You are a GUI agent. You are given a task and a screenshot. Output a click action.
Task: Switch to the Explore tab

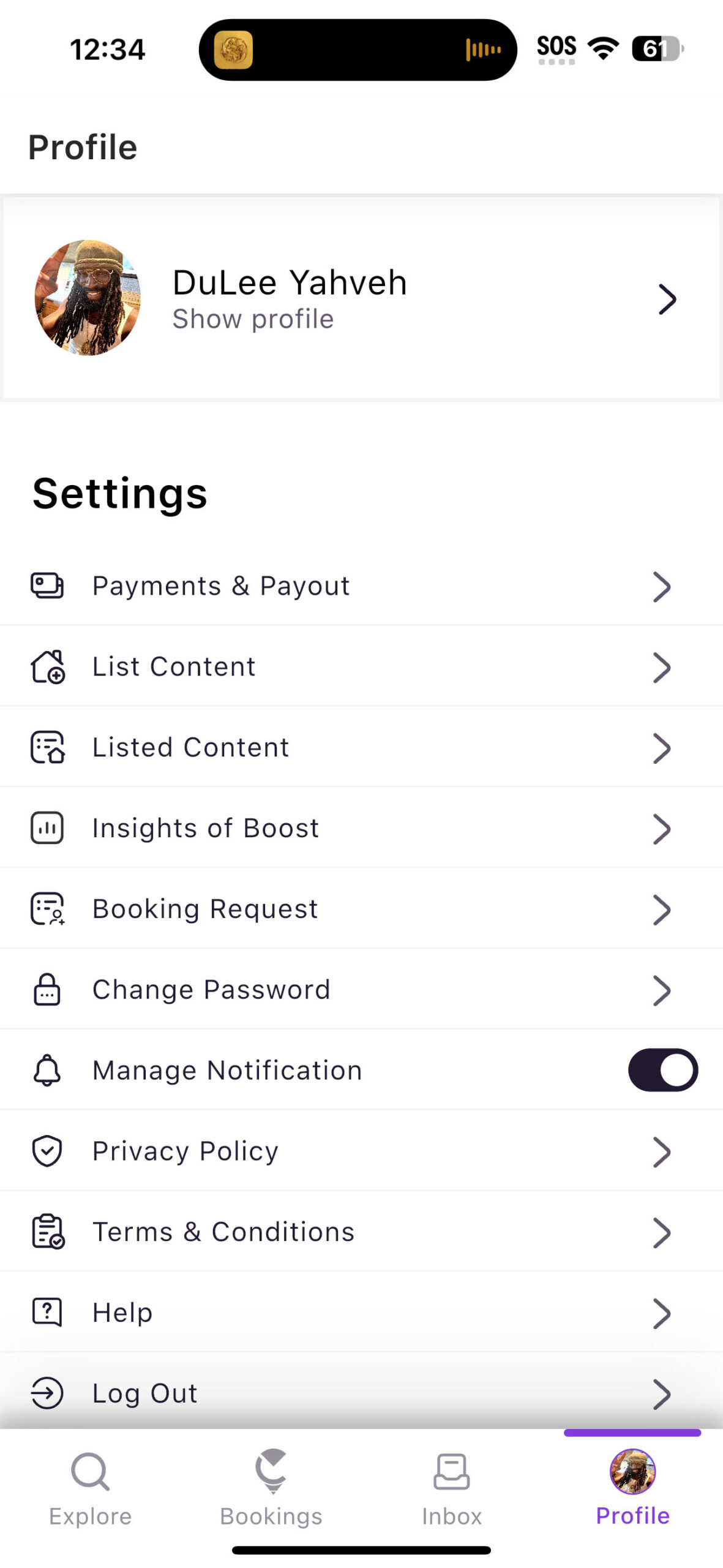coord(91,1487)
